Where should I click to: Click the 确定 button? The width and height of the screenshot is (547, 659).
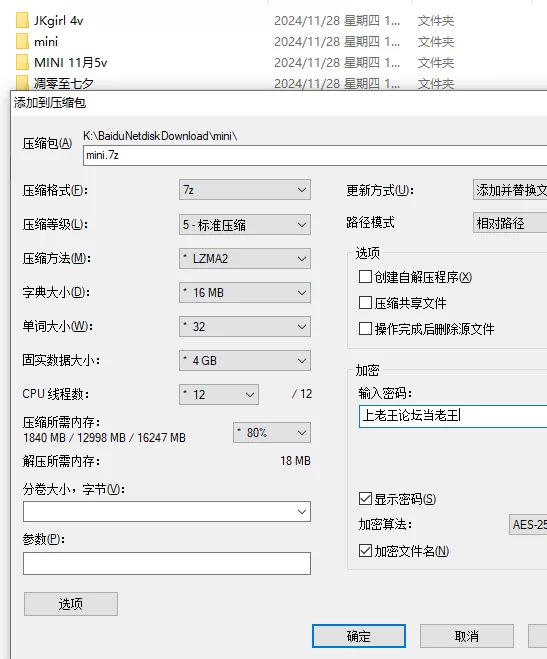(359, 636)
